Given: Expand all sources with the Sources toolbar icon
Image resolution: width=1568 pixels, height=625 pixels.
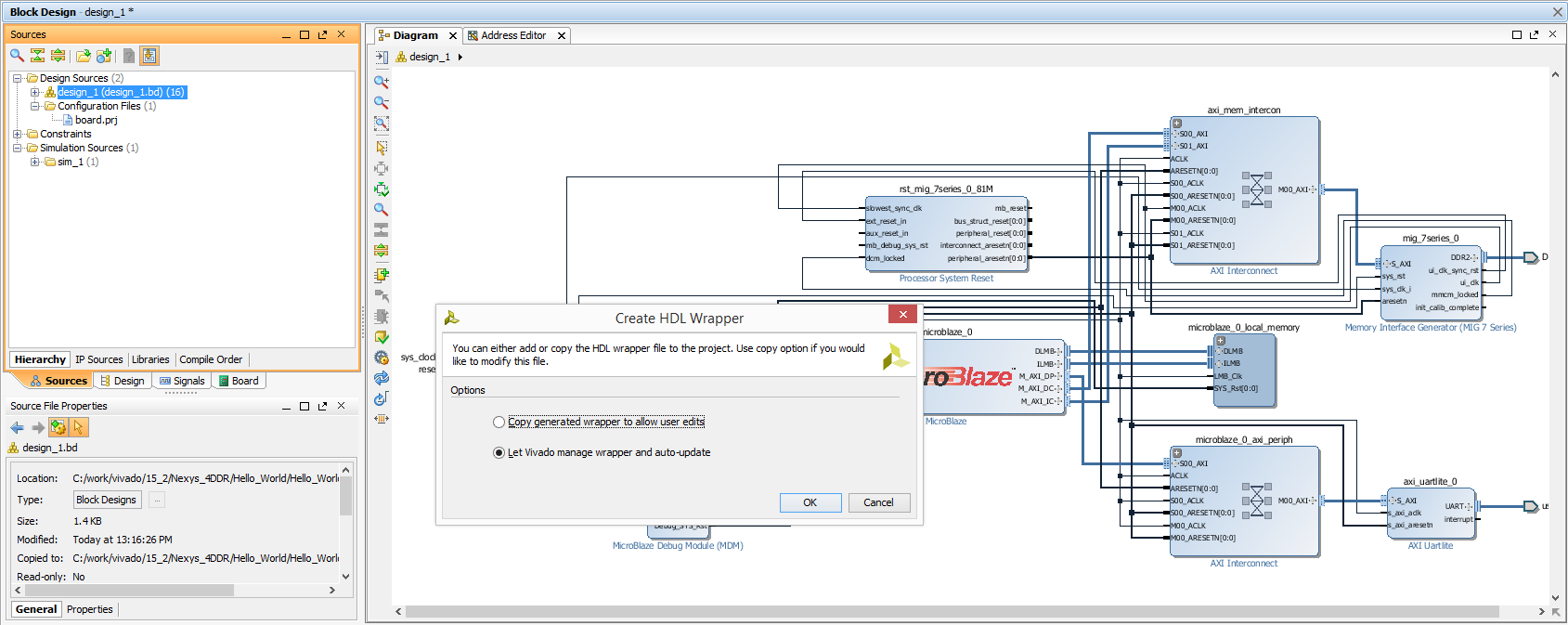Looking at the screenshot, I should (x=58, y=56).
